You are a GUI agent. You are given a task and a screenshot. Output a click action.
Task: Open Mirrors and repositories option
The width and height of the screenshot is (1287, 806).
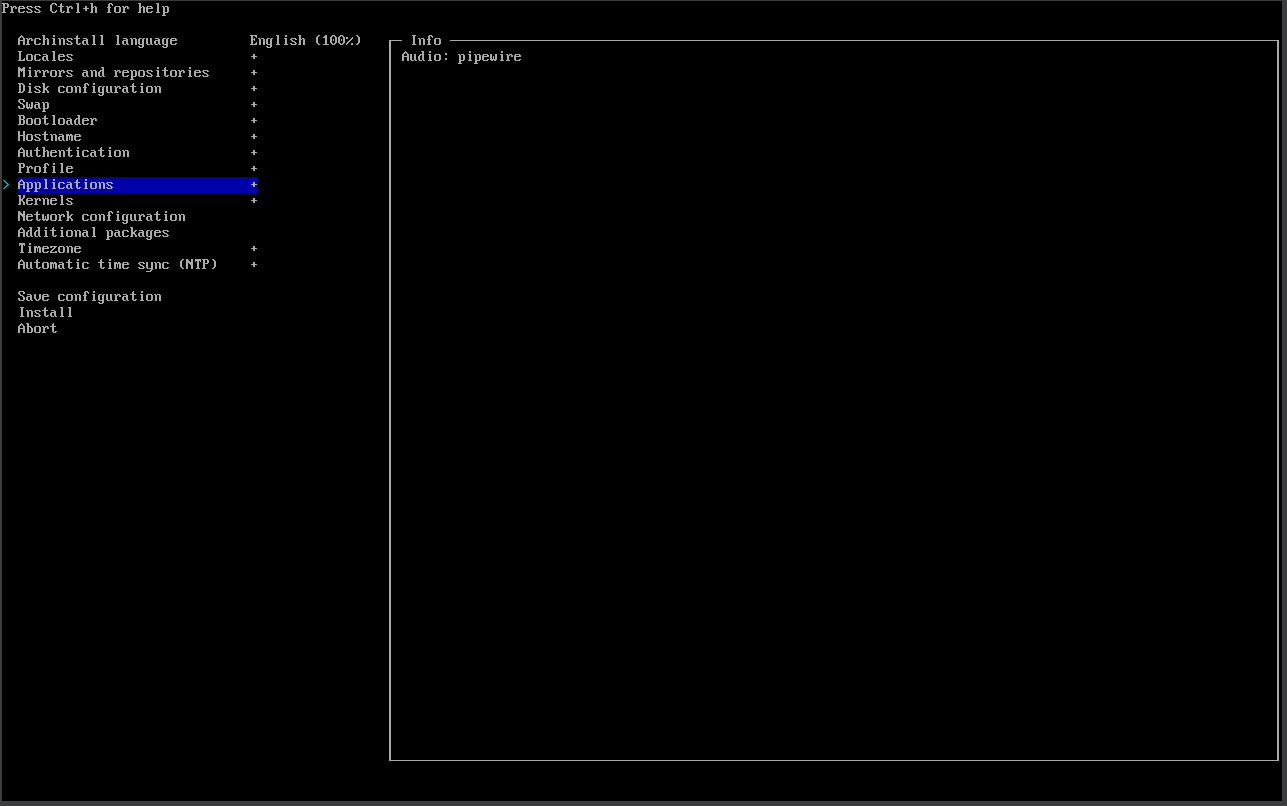point(113,73)
